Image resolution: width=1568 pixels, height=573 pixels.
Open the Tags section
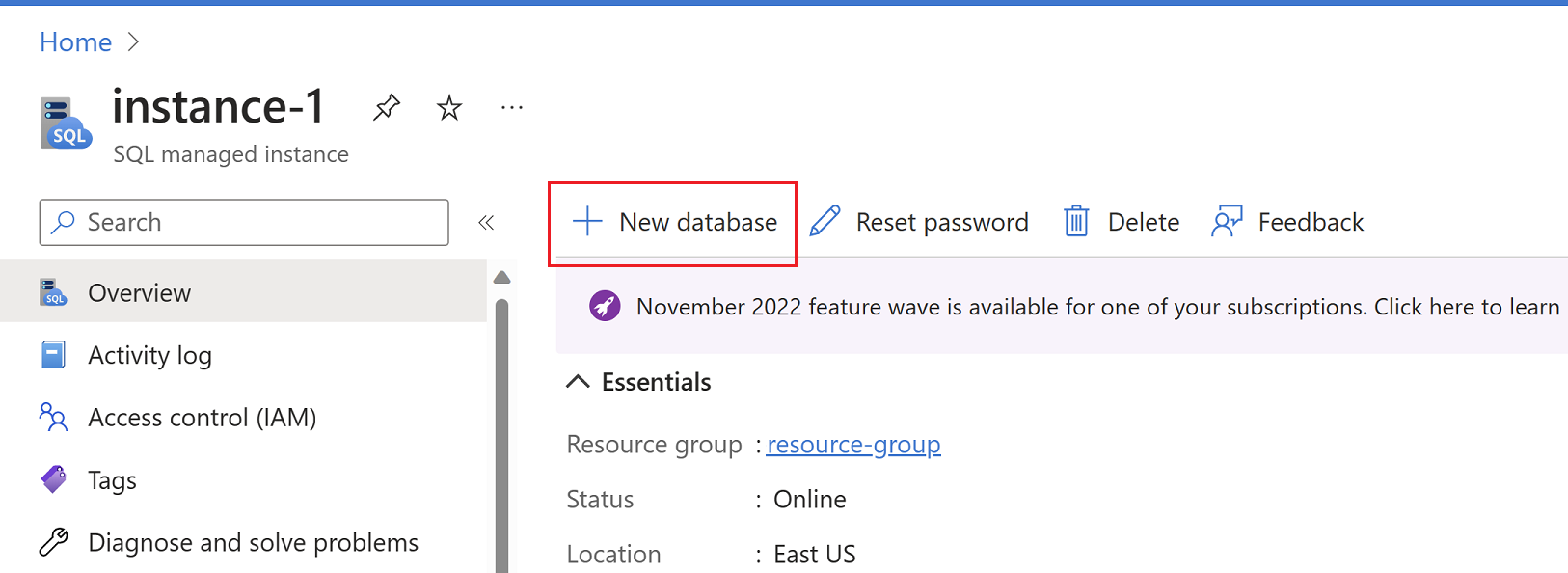[x=112, y=480]
